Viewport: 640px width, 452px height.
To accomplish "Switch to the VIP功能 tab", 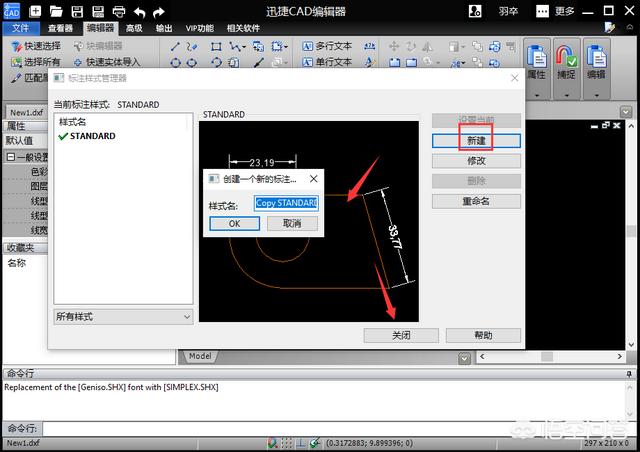I will (200, 28).
